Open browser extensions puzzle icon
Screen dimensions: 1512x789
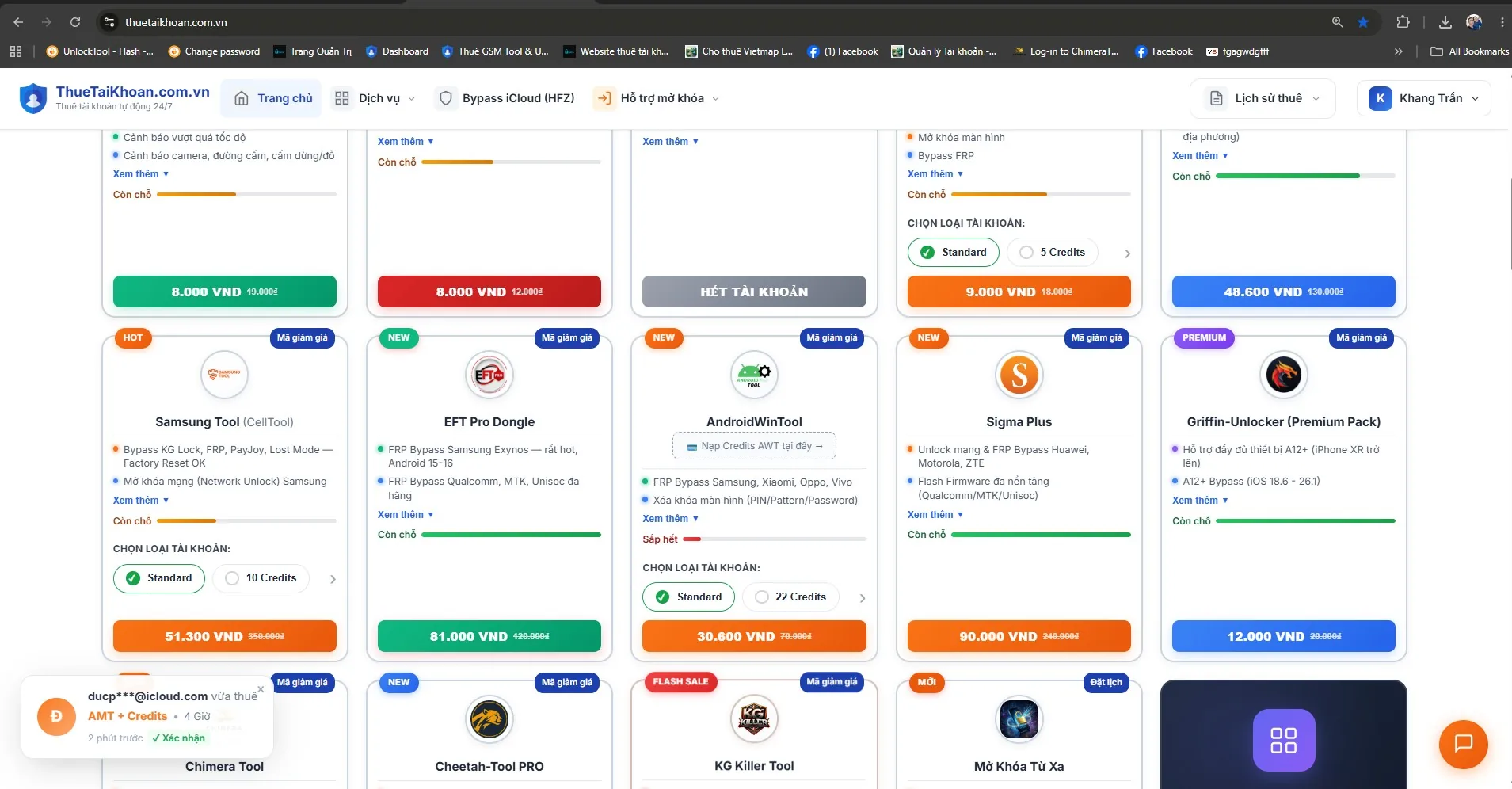tap(1403, 22)
